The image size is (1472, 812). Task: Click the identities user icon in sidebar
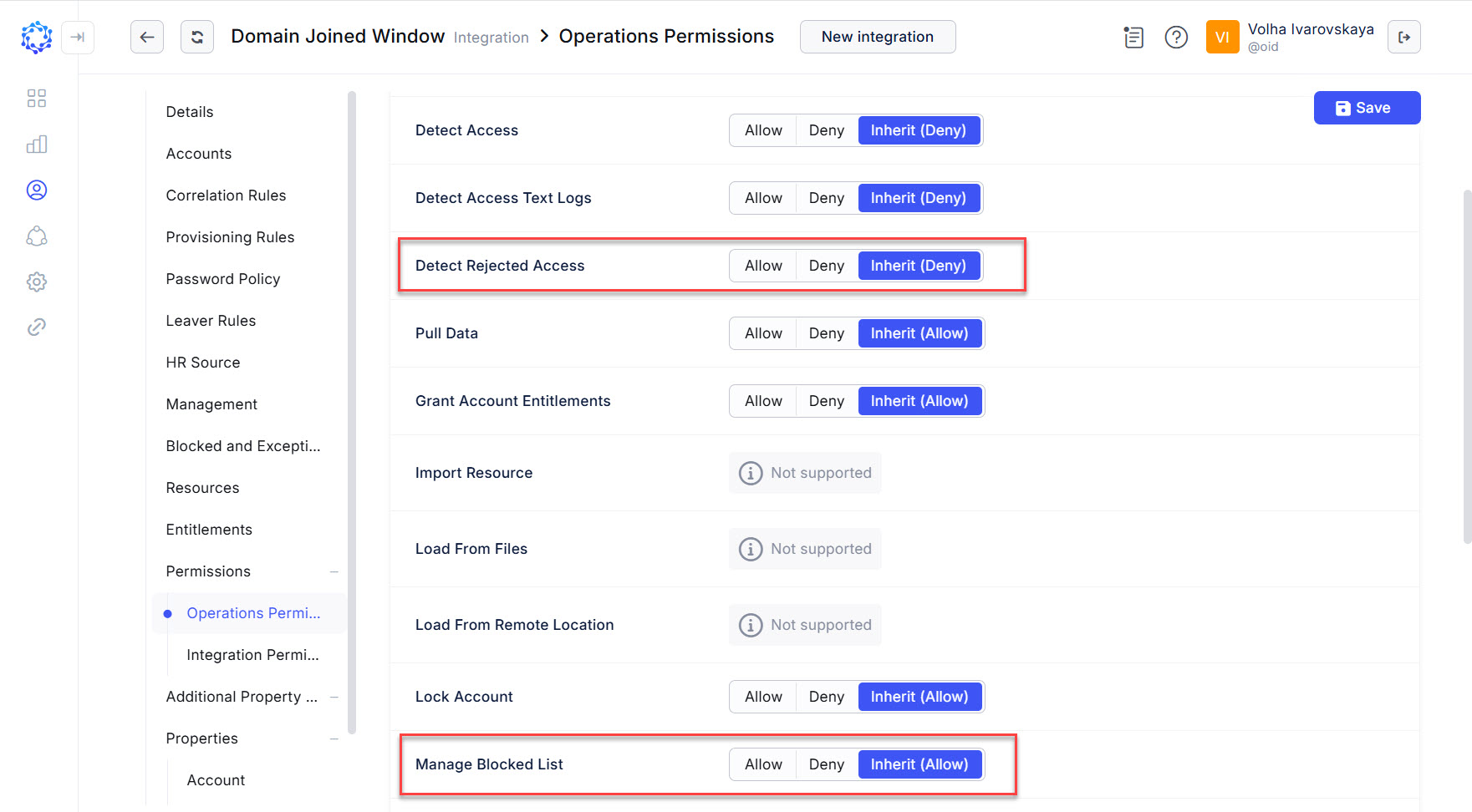coord(36,190)
